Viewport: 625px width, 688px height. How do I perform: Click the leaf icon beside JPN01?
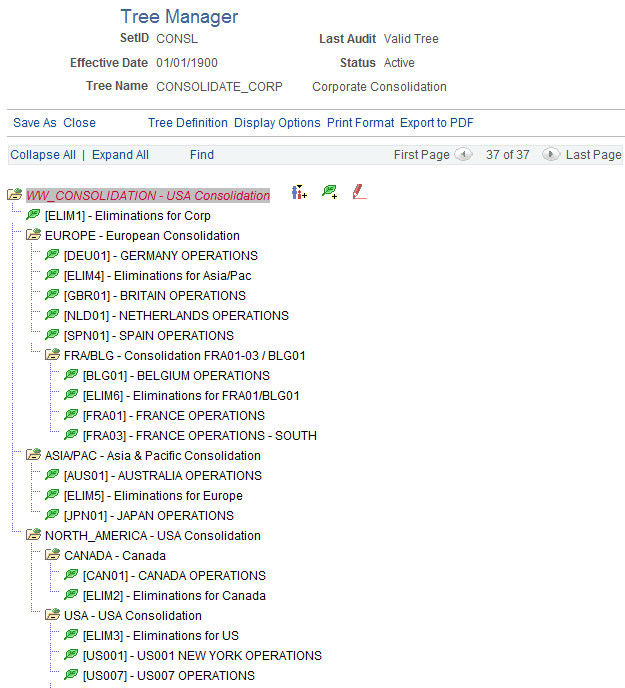52,514
